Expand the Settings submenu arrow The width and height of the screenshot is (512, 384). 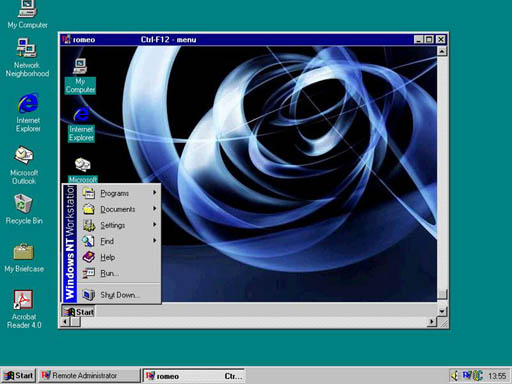(155, 224)
